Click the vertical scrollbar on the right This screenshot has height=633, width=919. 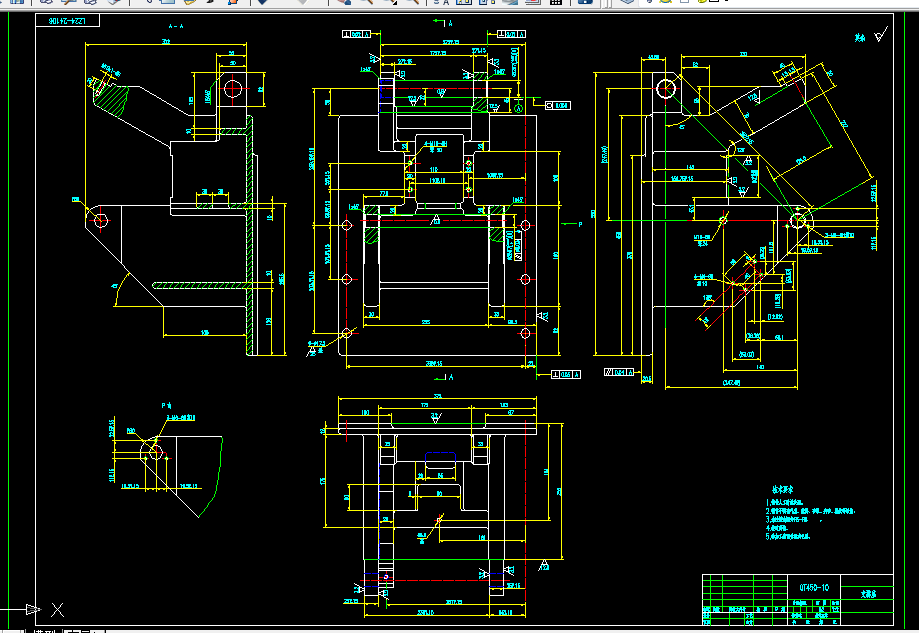[913, 300]
